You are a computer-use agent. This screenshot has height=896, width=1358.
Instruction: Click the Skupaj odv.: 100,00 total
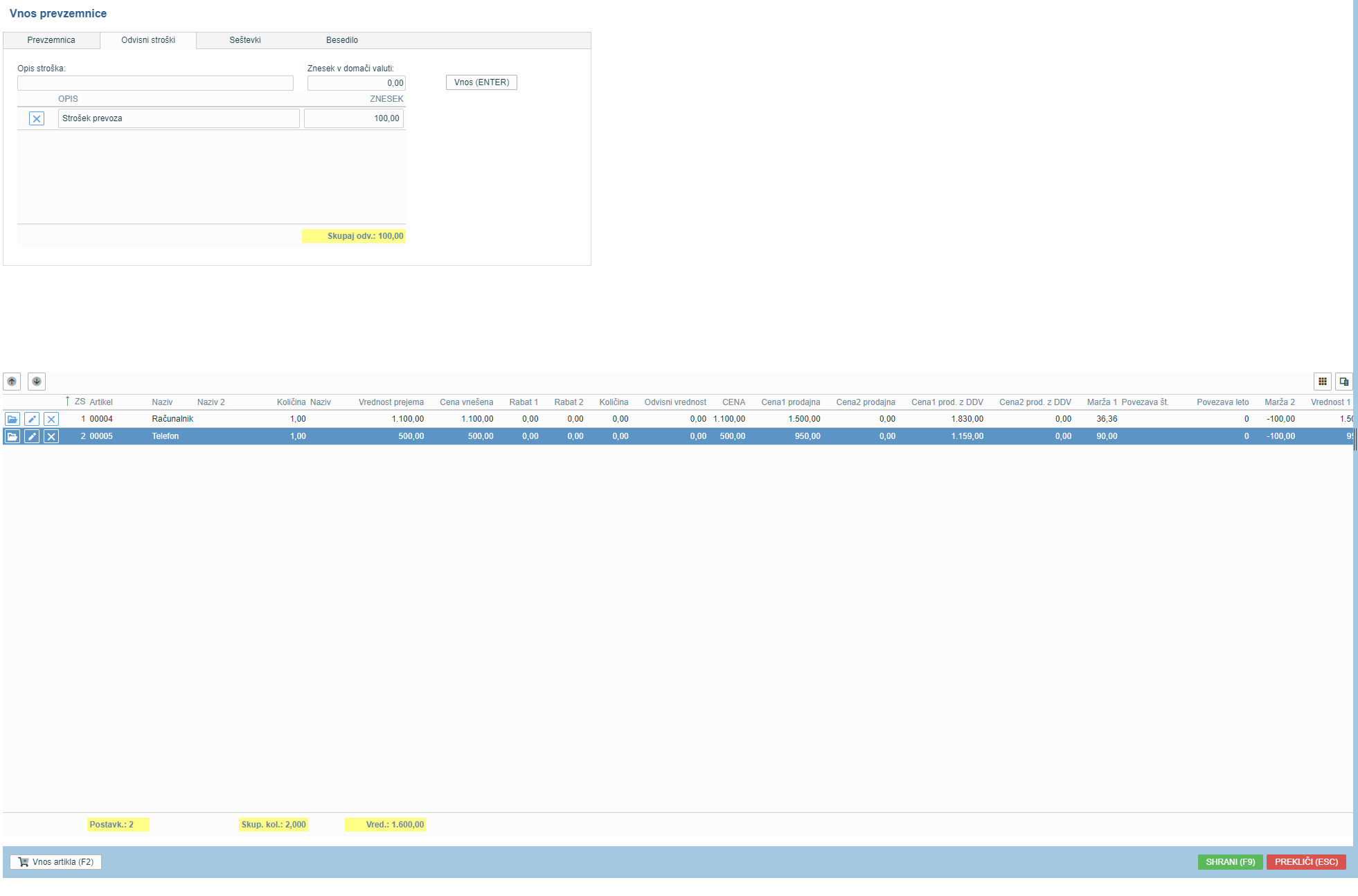[x=354, y=236]
